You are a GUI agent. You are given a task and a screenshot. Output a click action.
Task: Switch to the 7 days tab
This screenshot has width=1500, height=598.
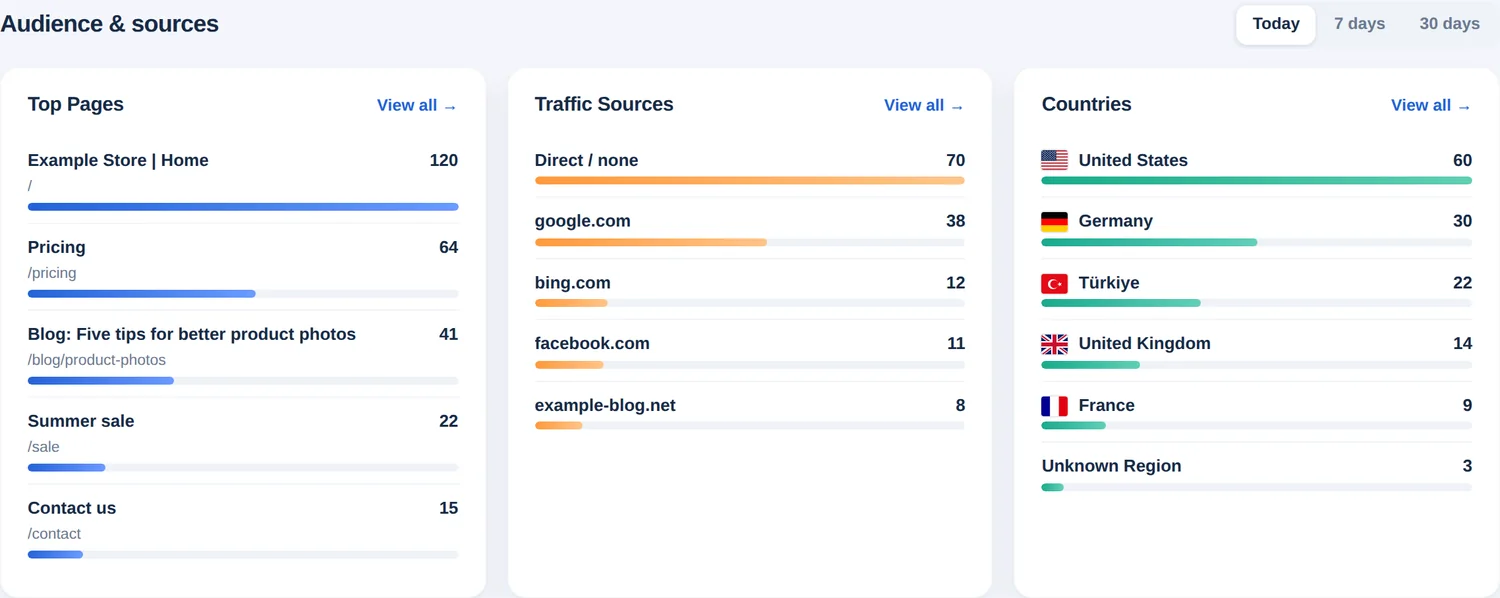tap(1359, 24)
